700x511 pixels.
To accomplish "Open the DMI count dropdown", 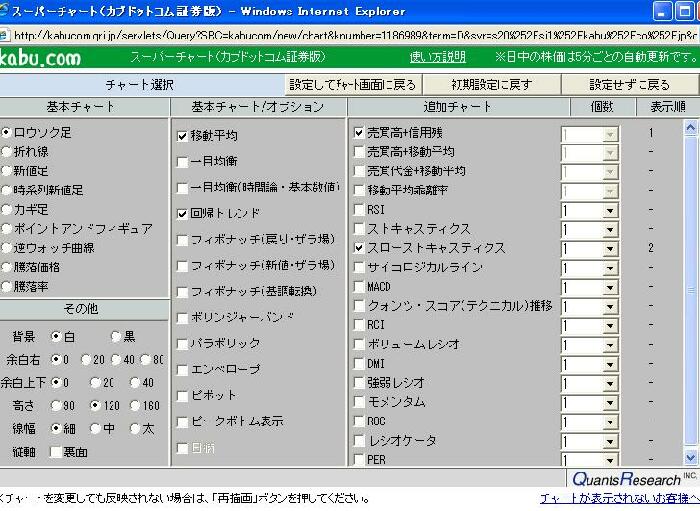I will (610, 364).
